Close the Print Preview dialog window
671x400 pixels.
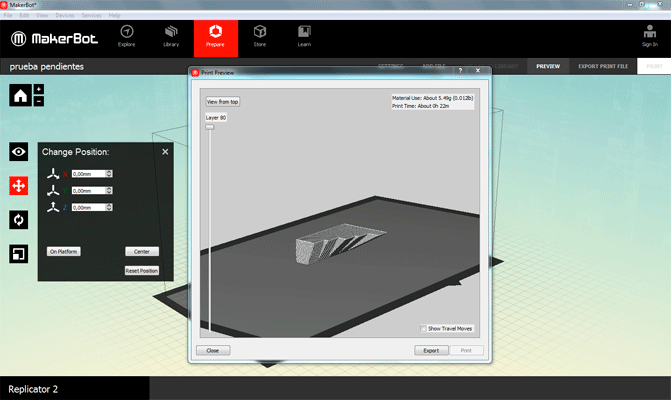pyautogui.click(x=478, y=71)
